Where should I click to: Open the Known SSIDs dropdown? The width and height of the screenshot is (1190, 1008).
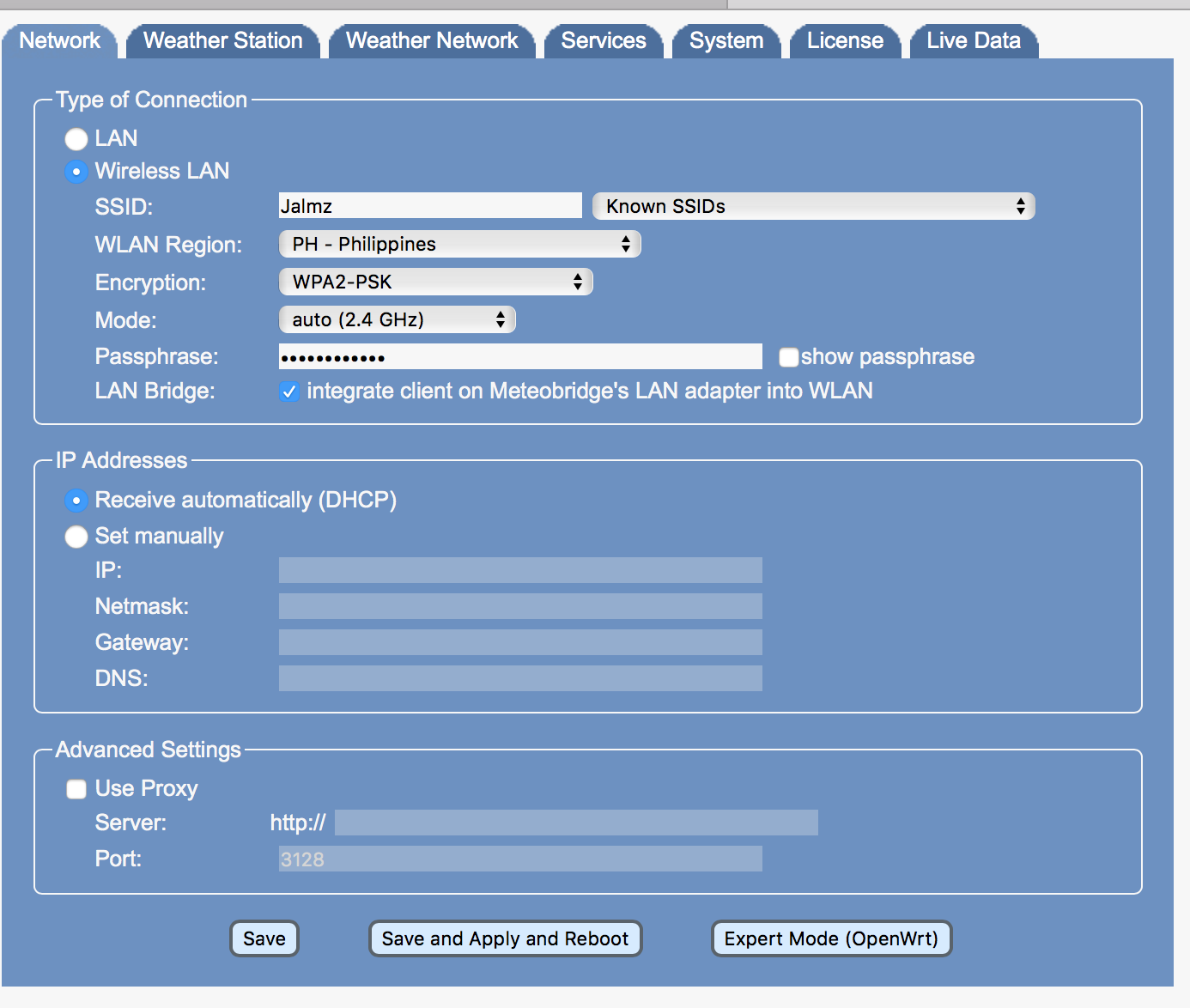813,206
